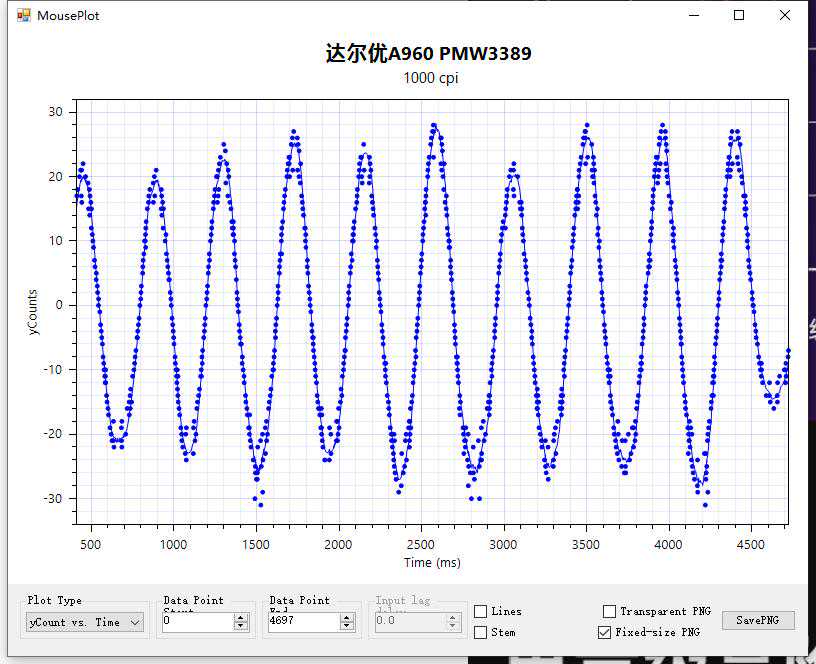Enable the Lines checkbox
Image resolution: width=816 pixels, height=664 pixels.
click(x=481, y=611)
